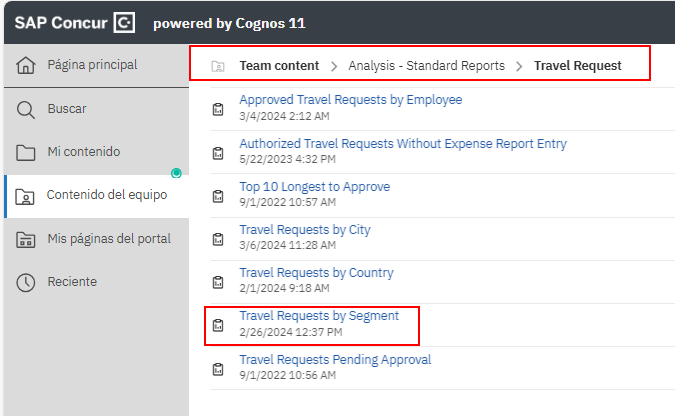675x416 pixels.
Task: Click the home icon beside Página principal
Action: pos(26,65)
